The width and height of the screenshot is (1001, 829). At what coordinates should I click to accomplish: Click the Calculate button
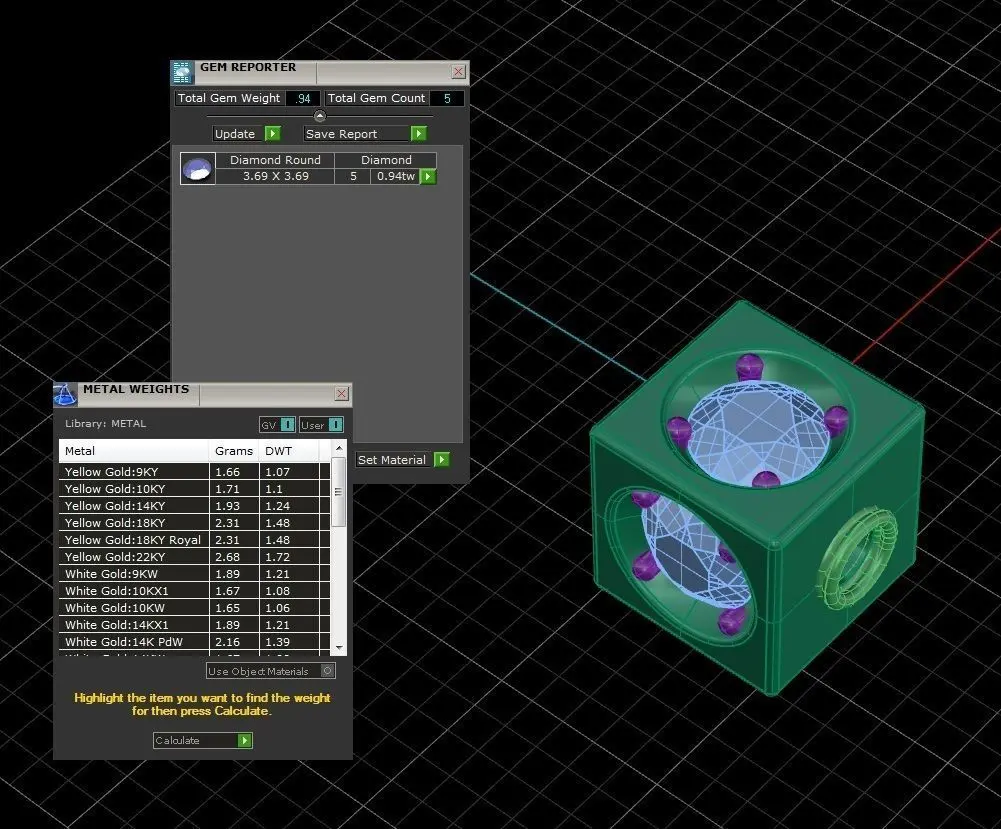(x=202, y=740)
